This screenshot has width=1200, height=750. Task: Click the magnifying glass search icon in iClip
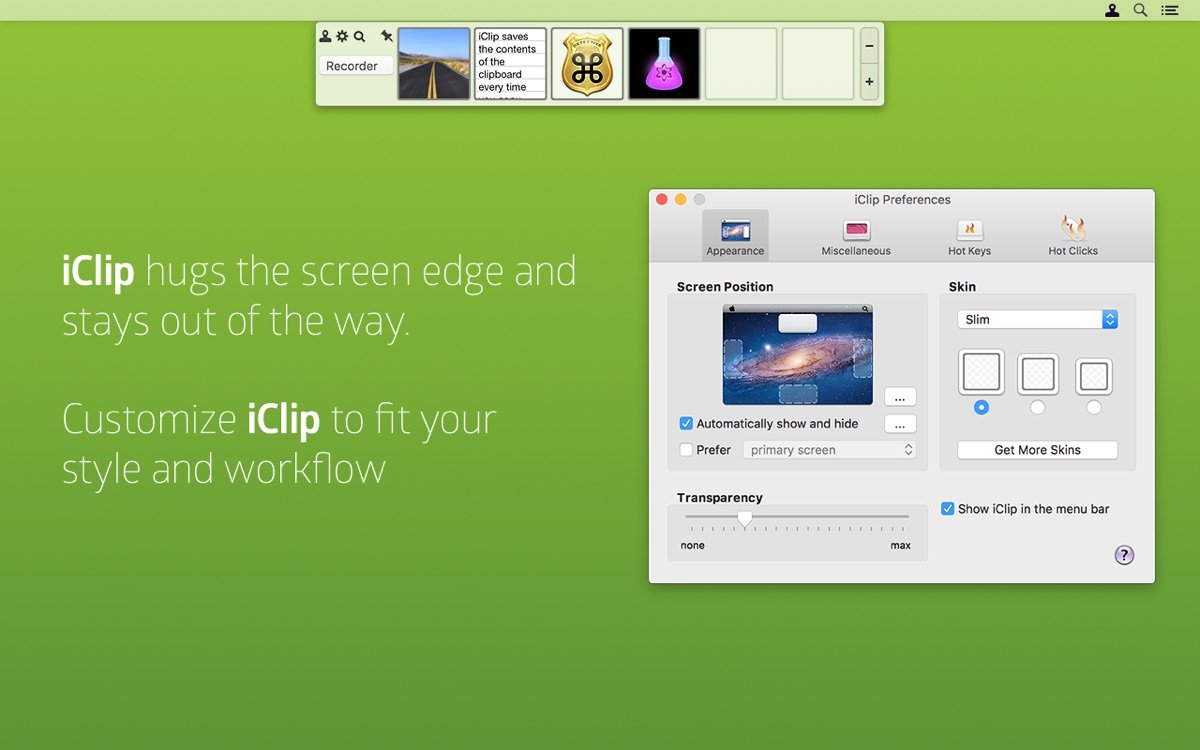[360, 36]
